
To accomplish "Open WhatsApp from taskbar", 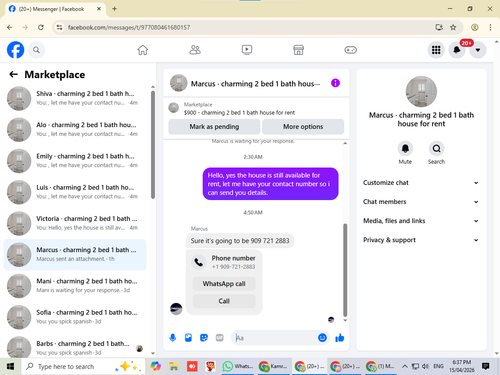I will click(x=238, y=366).
